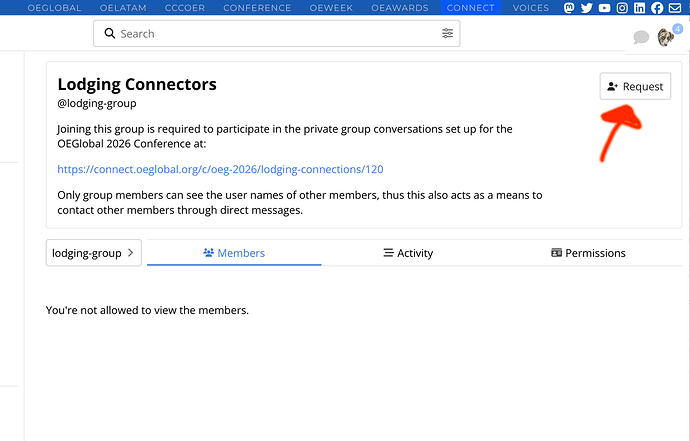Open user avatar notifications menu
690x441 pixels.
point(666,37)
